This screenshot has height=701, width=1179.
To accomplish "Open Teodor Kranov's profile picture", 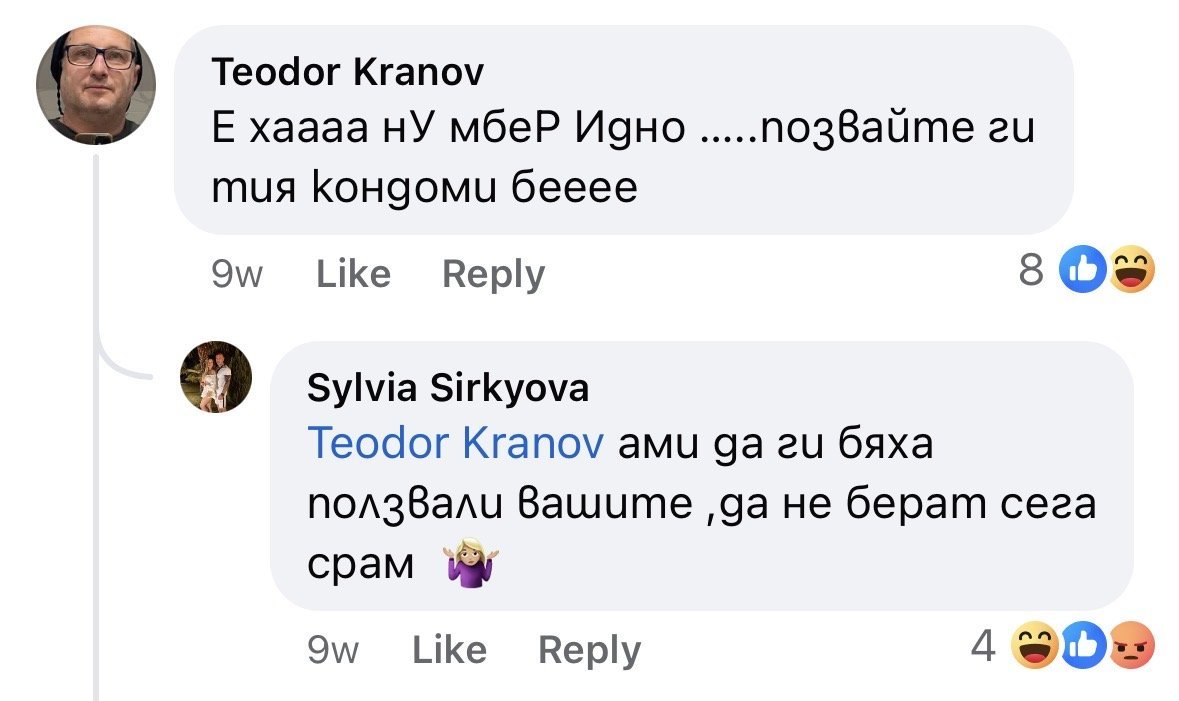I will [x=96, y=85].
